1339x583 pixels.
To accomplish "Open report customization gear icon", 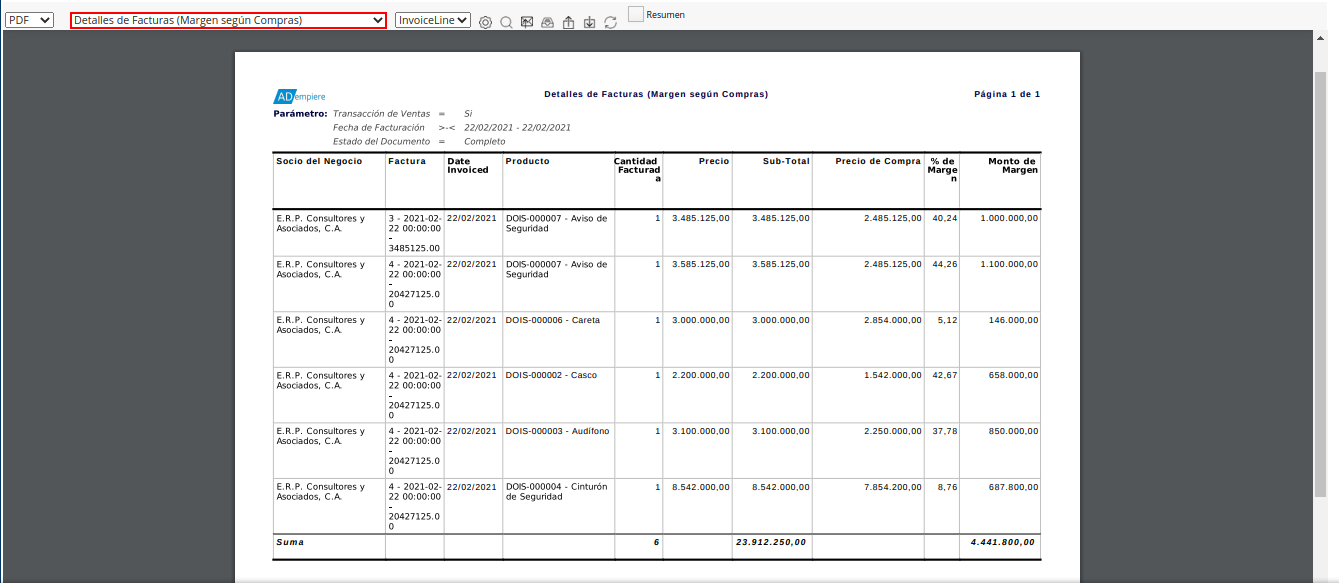I will tap(485, 22).
